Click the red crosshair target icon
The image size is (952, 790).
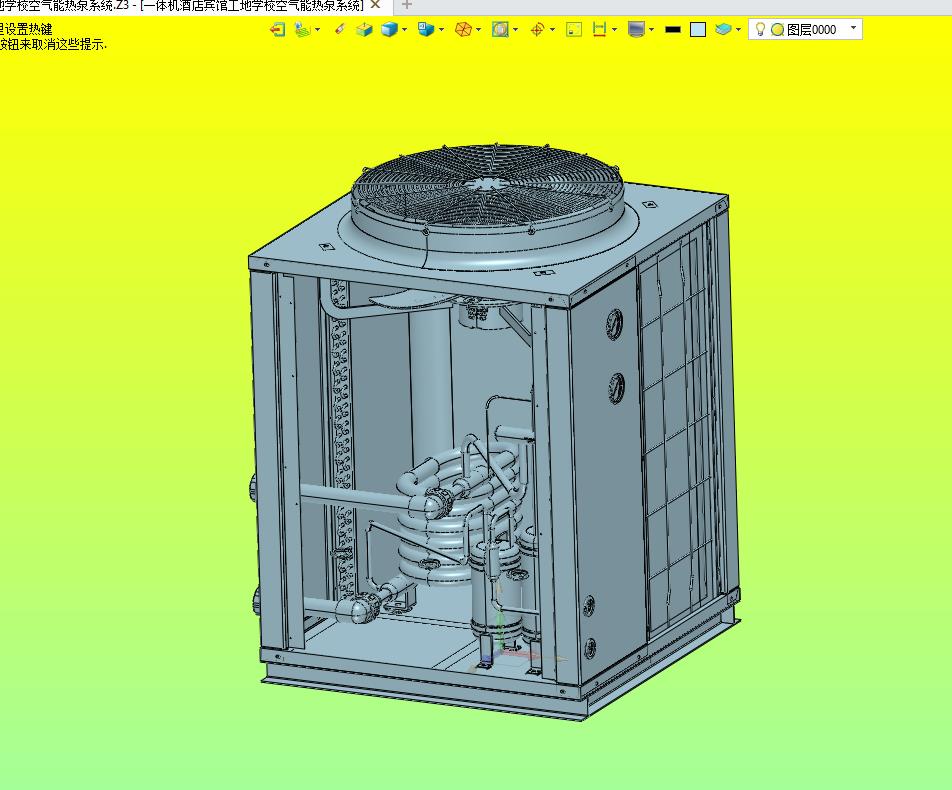click(537, 29)
